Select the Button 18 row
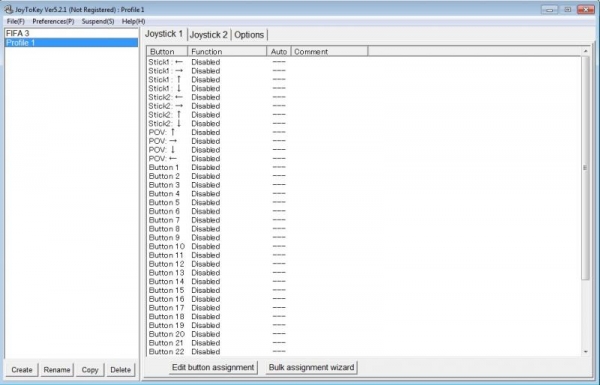600x385 pixels. point(364,317)
